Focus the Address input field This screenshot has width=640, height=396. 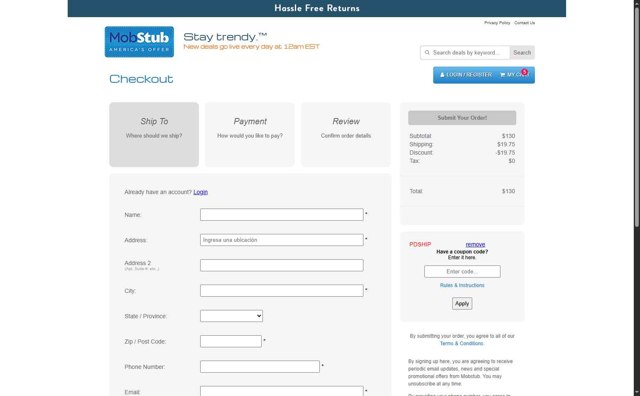[282, 240]
